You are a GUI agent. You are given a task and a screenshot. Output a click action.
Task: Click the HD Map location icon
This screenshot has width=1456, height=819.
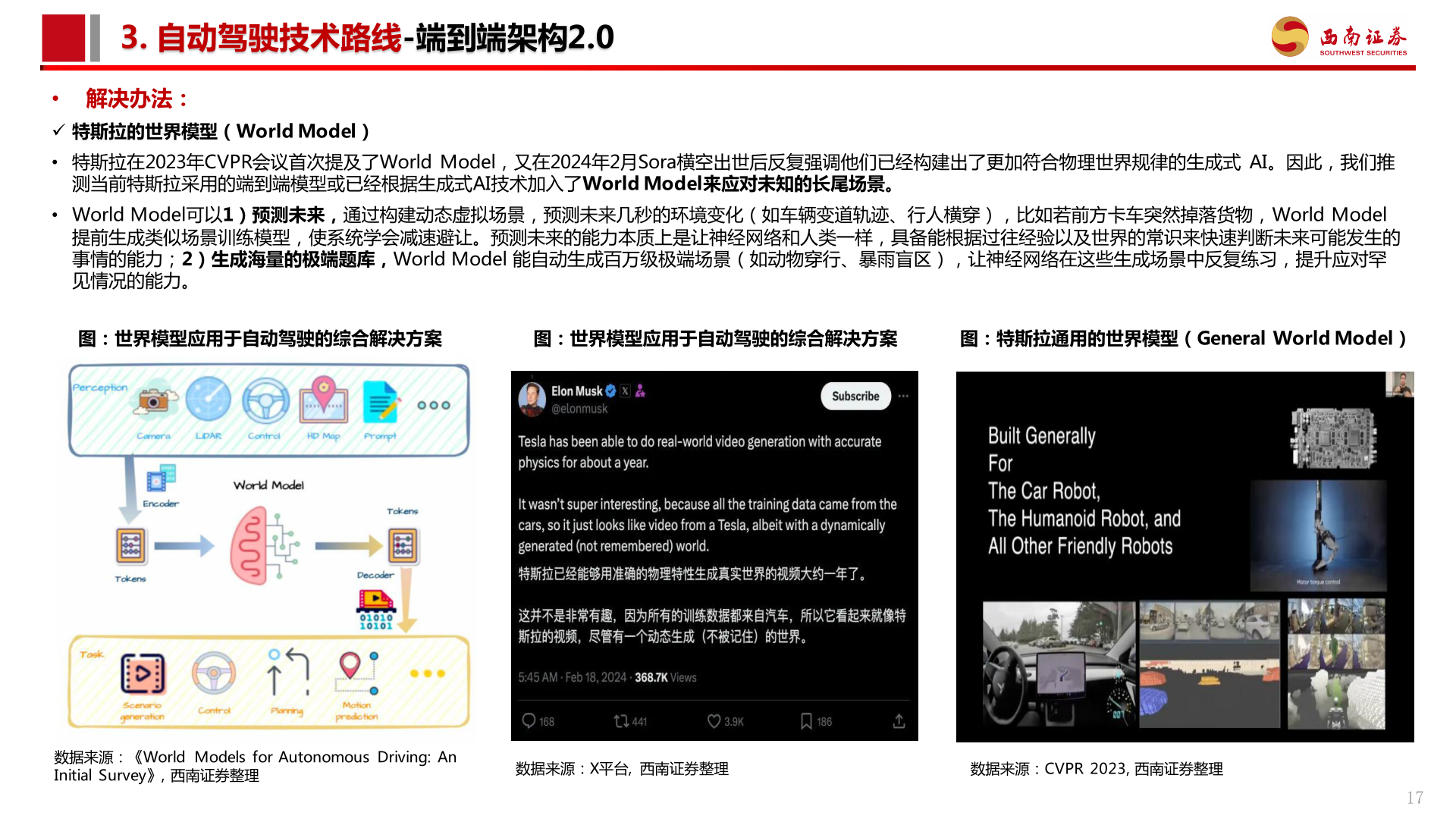coord(323,400)
